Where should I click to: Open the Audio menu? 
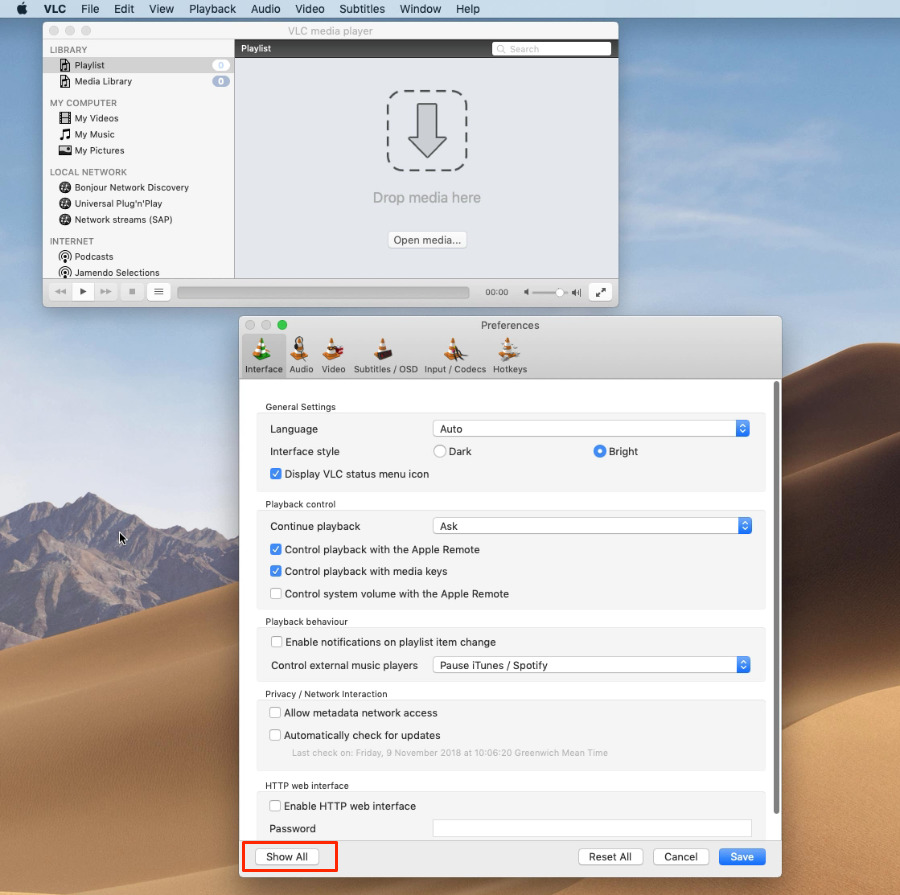266,9
